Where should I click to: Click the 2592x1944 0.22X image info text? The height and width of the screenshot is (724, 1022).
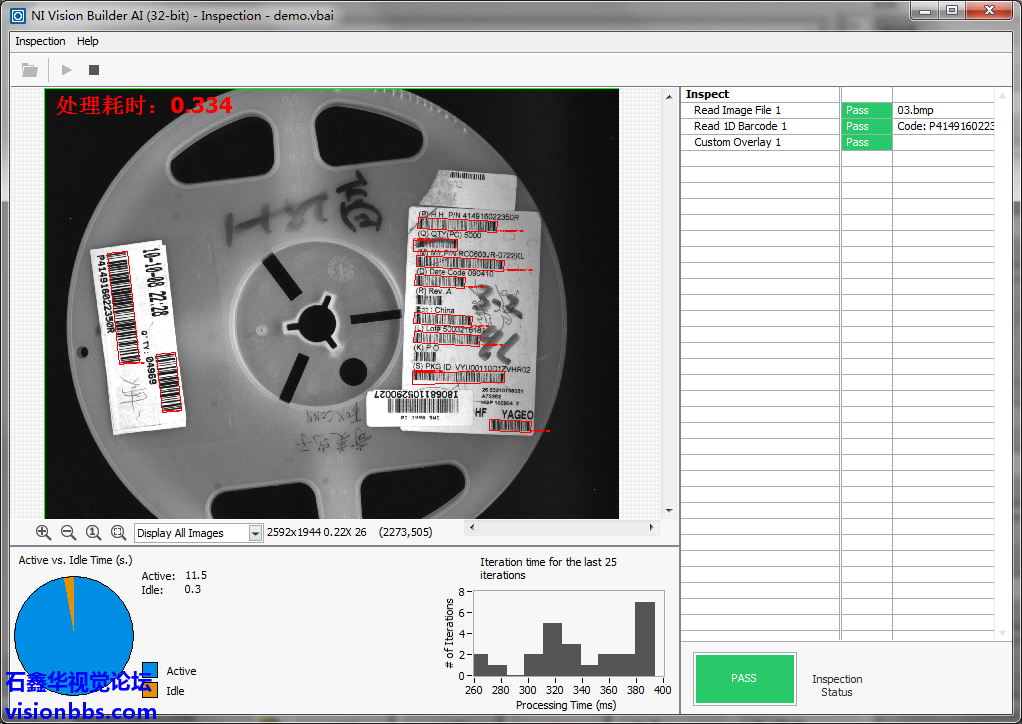tap(317, 532)
